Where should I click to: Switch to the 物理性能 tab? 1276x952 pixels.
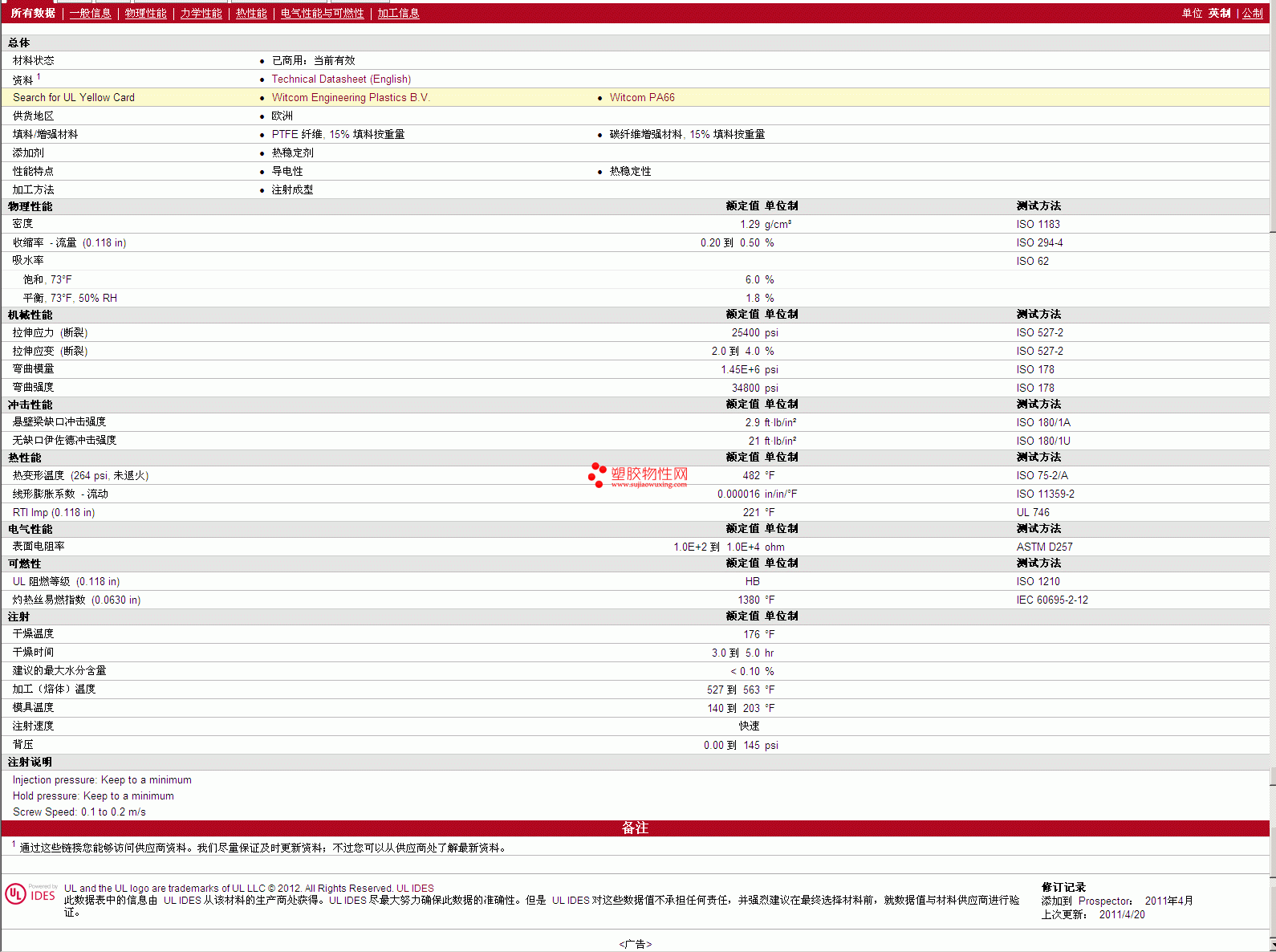(145, 13)
